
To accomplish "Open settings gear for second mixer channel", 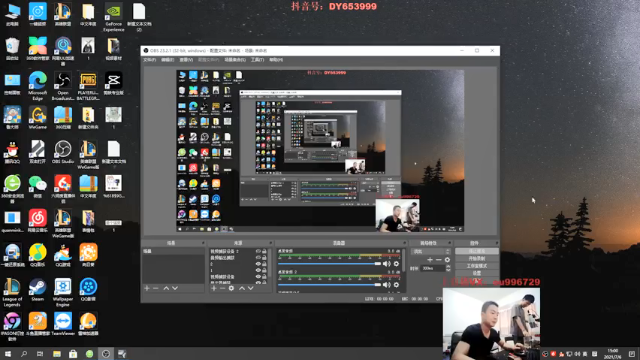I will (396, 284).
